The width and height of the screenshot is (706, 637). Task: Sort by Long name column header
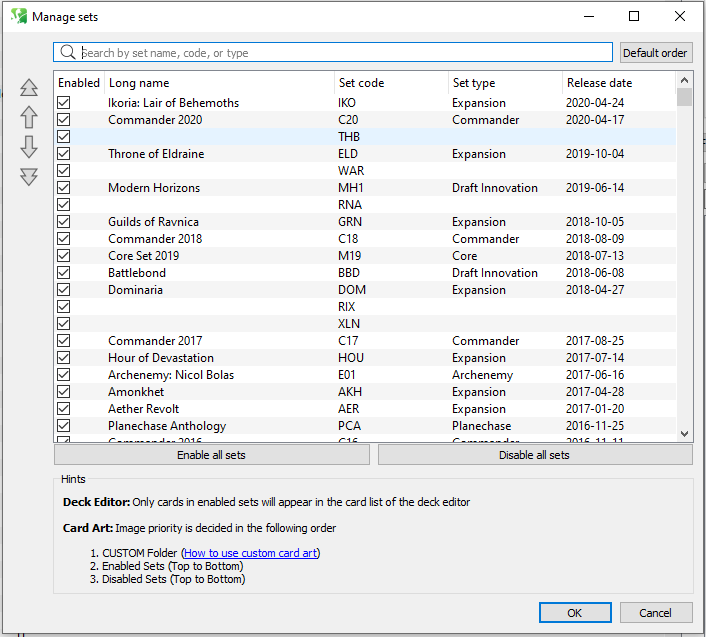click(219, 83)
